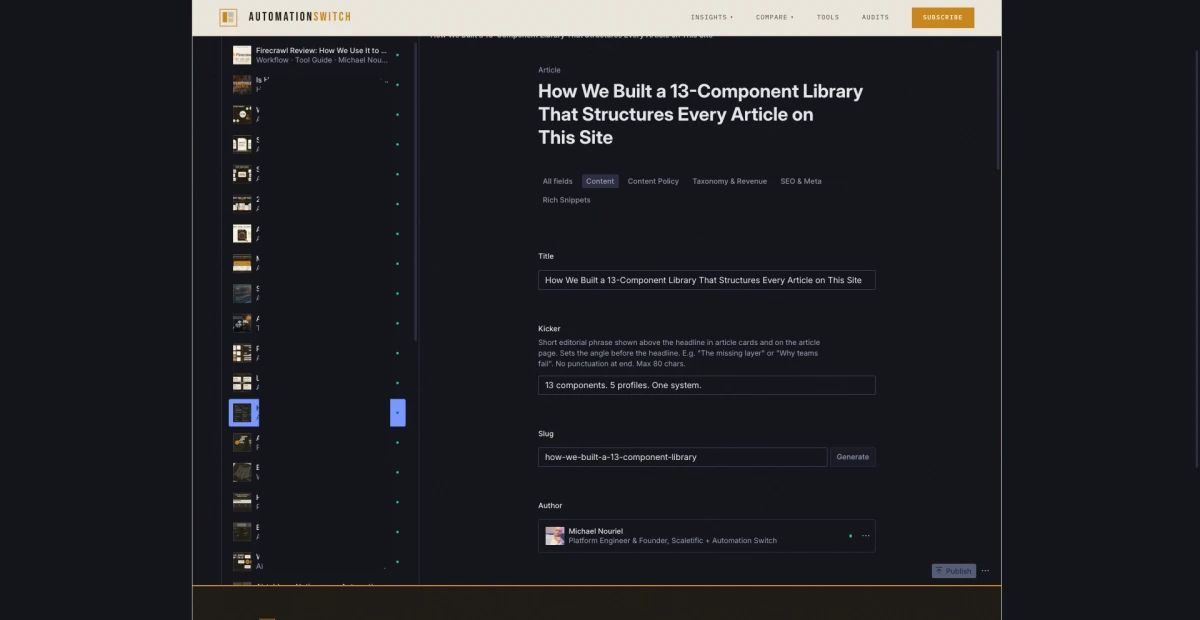
Task: Open the Compare dropdown in site navigation
Action: coord(774,17)
